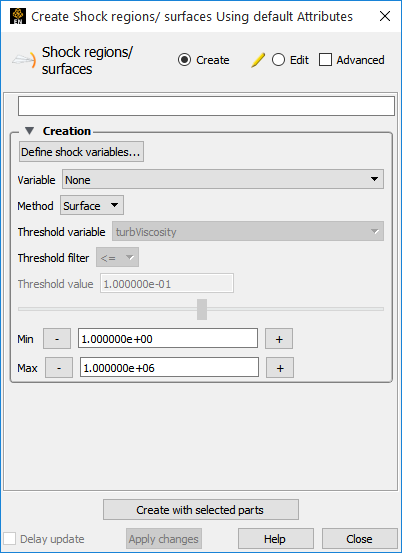Toggle the Delay update checkbox
The width and height of the screenshot is (402, 553).
pos(10,539)
